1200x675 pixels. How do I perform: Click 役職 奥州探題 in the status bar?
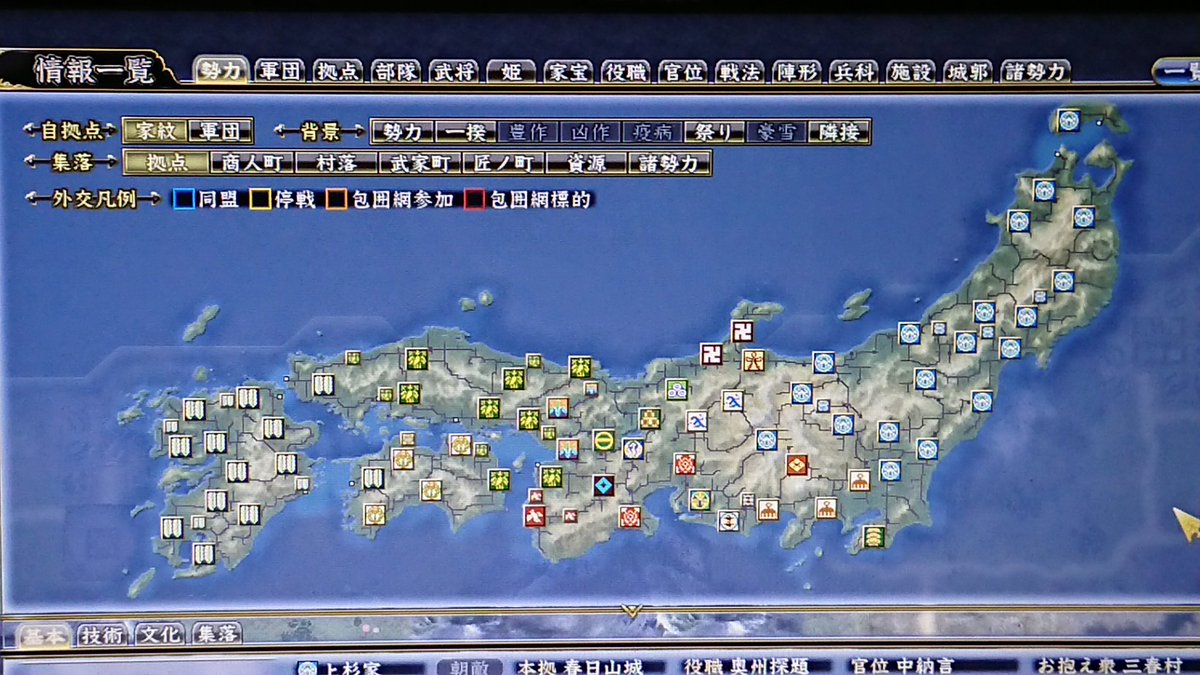pos(746,667)
